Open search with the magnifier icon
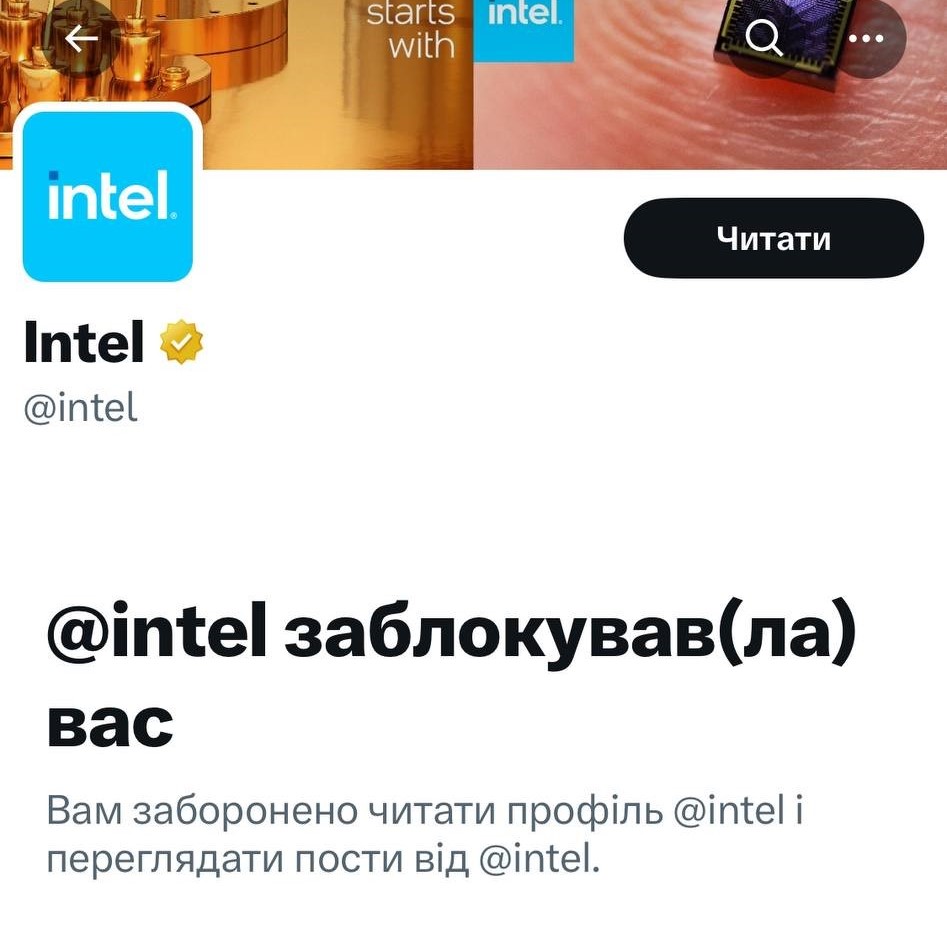The width and height of the screenshot is (947, 926). 763,37
